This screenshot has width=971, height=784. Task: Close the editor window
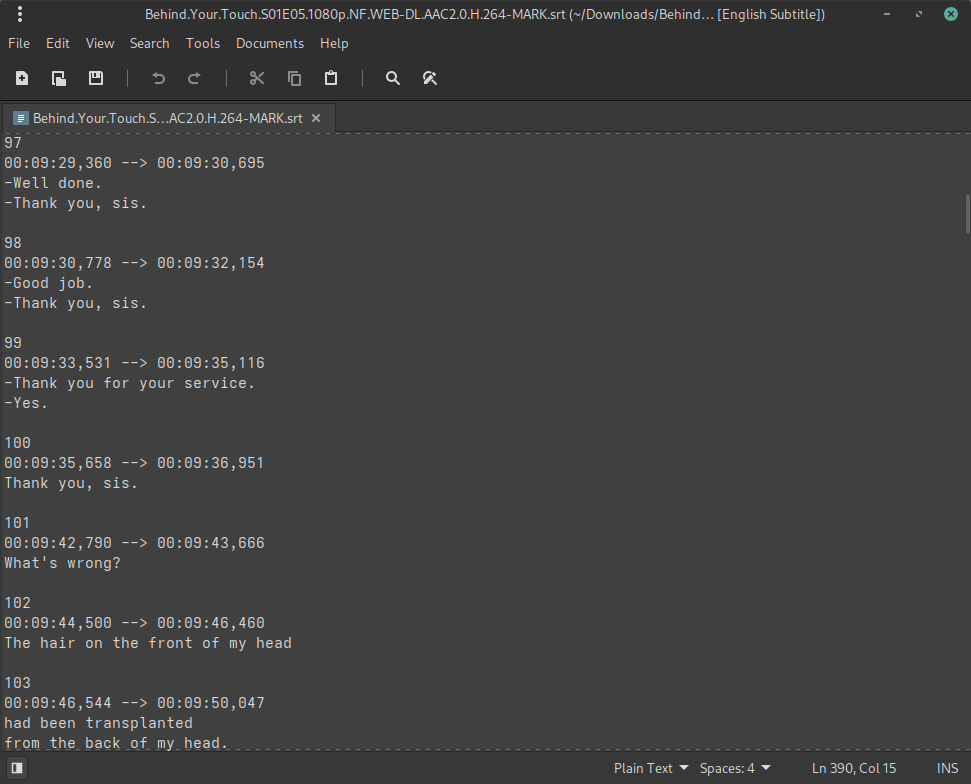point(951,14)
